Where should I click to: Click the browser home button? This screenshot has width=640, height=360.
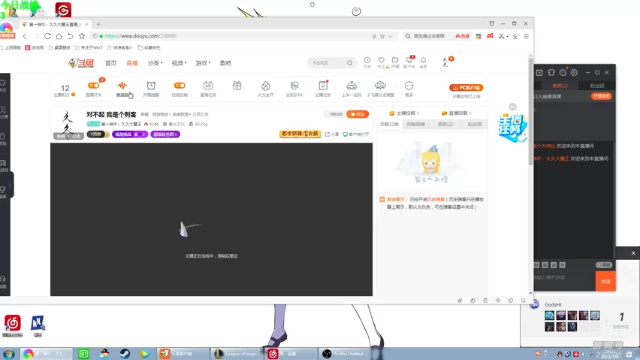pyautogui.click(x=59, y=36)
